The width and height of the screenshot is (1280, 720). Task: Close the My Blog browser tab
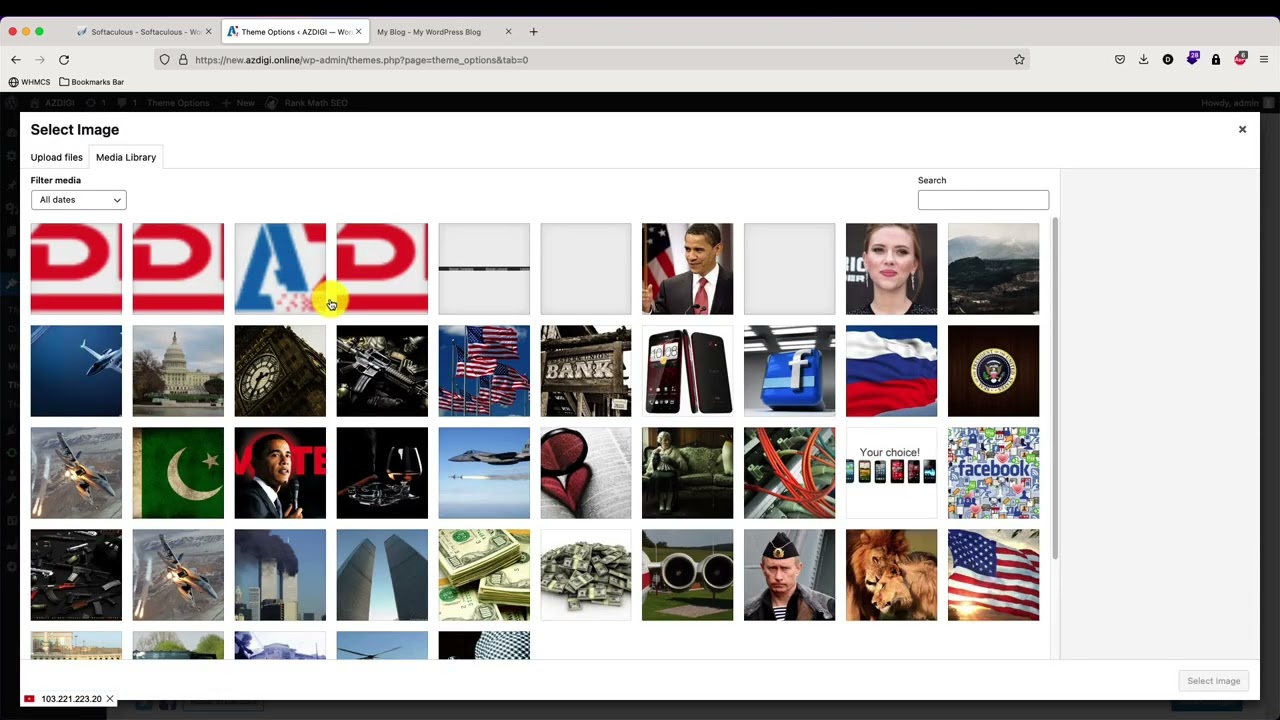(508, 32)
